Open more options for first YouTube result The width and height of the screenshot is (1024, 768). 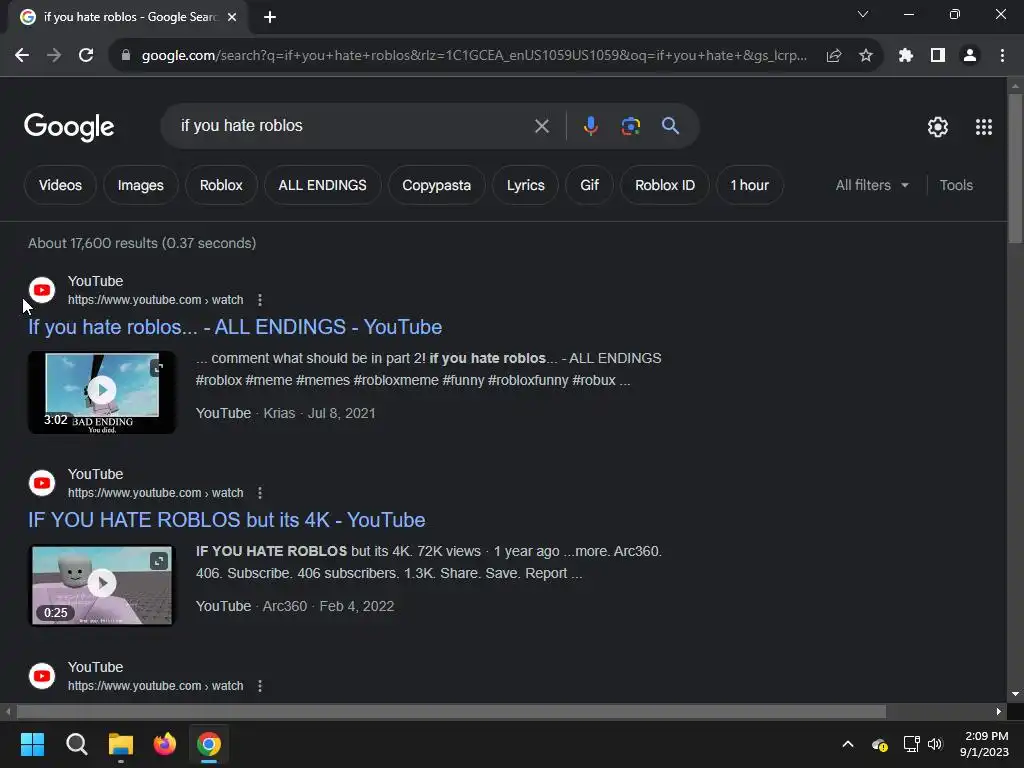[260, 300]
